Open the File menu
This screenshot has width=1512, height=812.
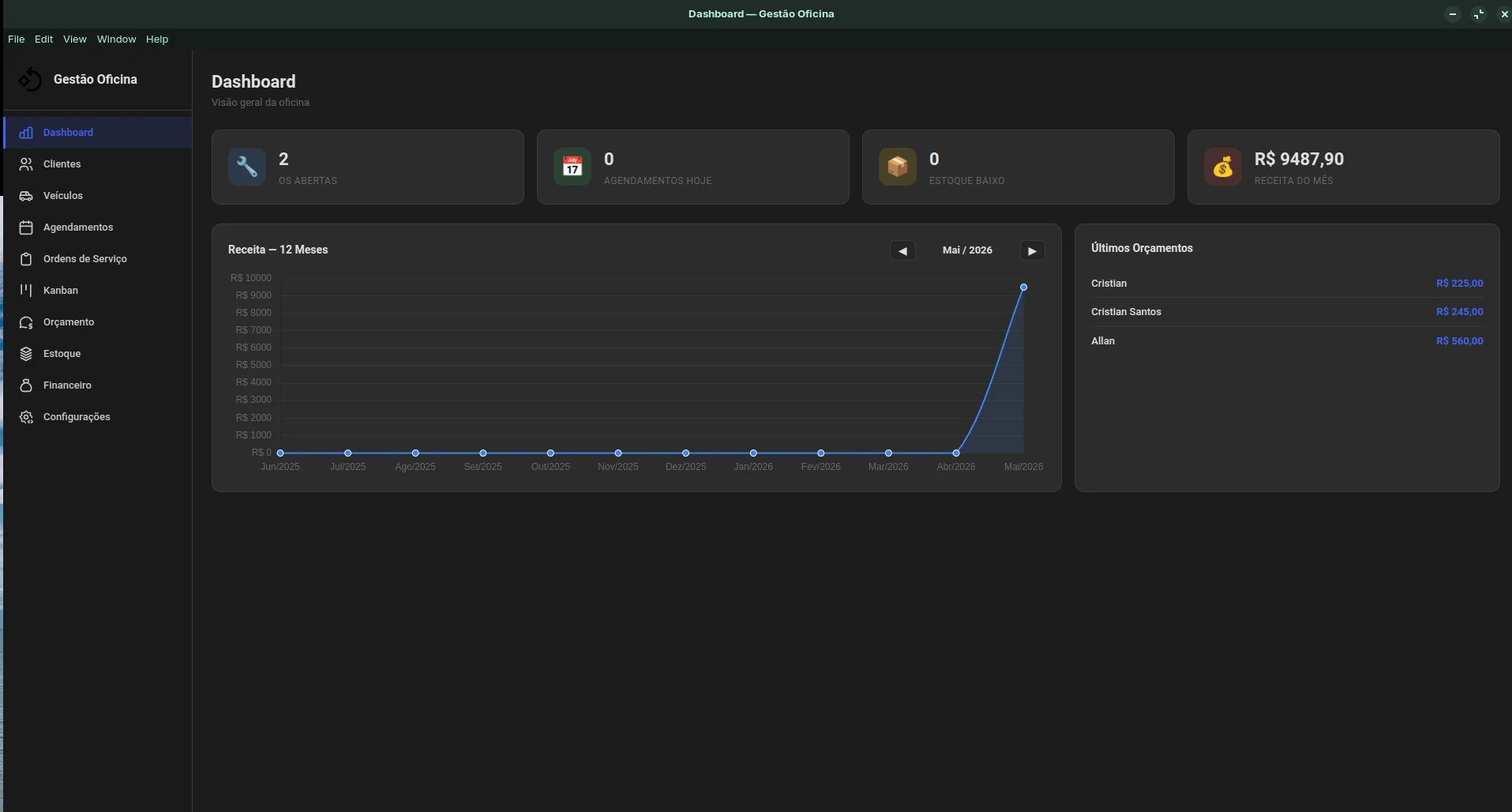(x=17, y=39)
